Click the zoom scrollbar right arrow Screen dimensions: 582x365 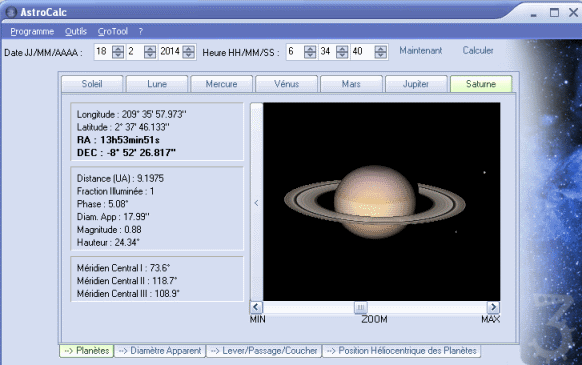pyautogui.click(x=493, y=307)
